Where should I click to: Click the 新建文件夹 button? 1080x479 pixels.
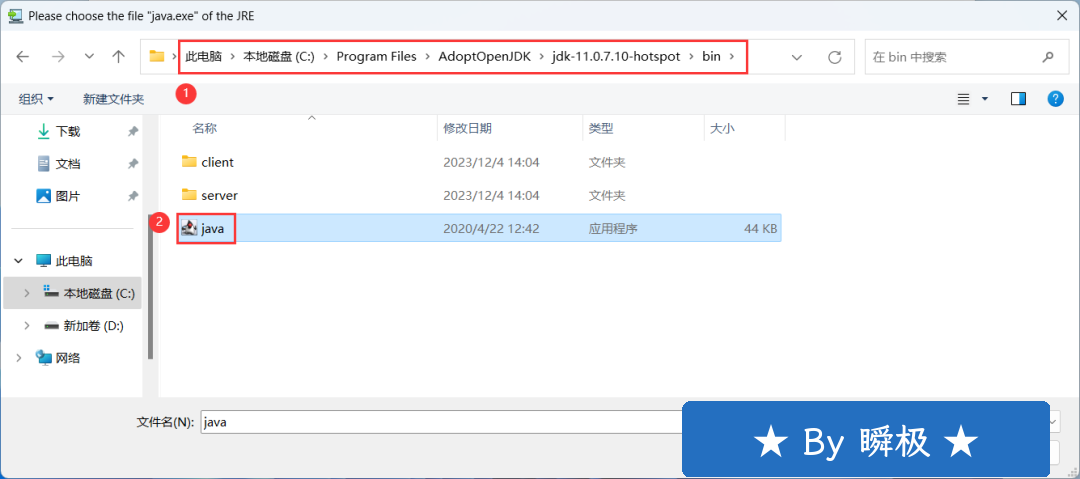[113, 99]
